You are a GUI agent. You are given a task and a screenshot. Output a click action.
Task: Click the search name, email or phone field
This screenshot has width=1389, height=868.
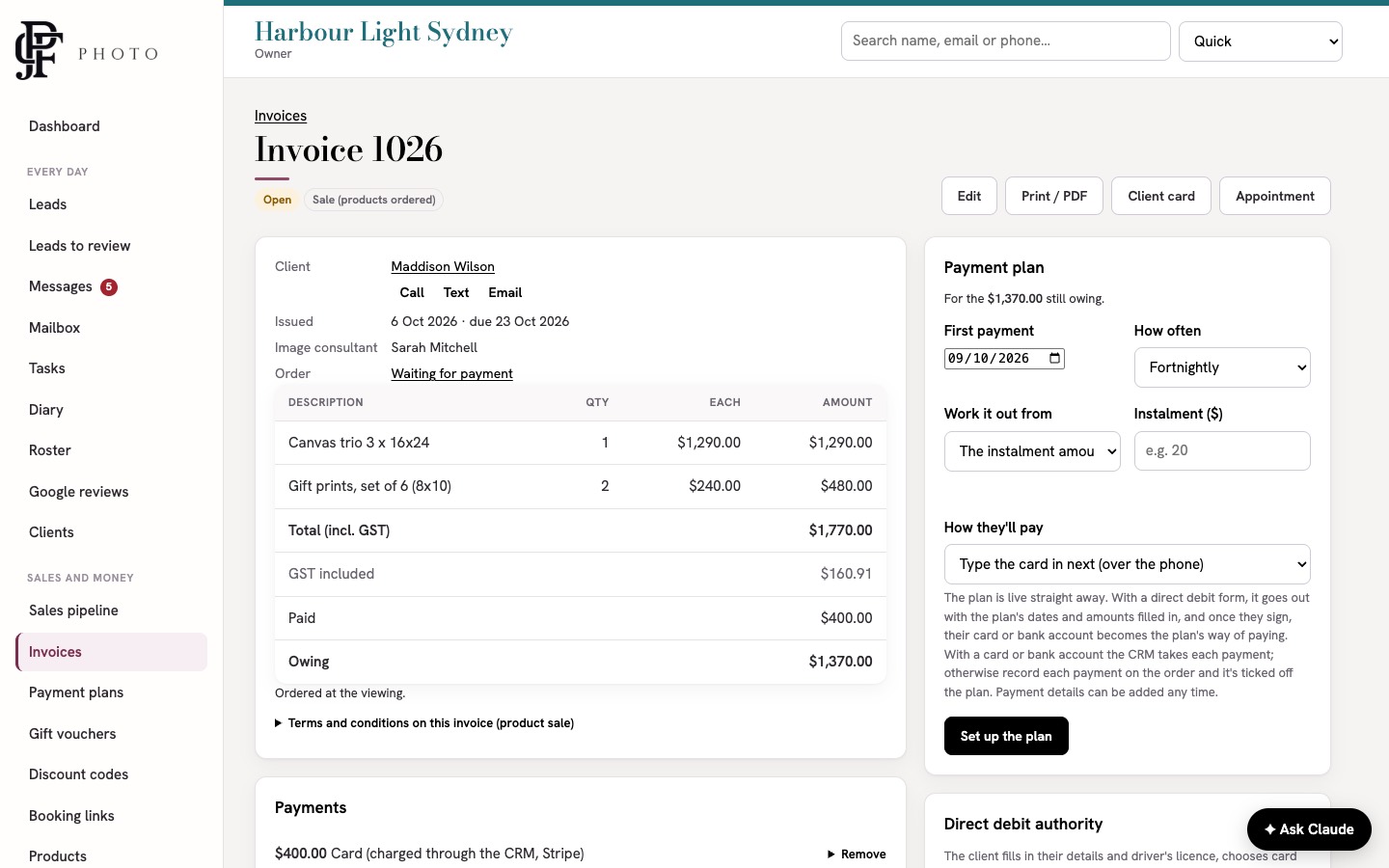pyautogui.click(x=1005, y=41)
